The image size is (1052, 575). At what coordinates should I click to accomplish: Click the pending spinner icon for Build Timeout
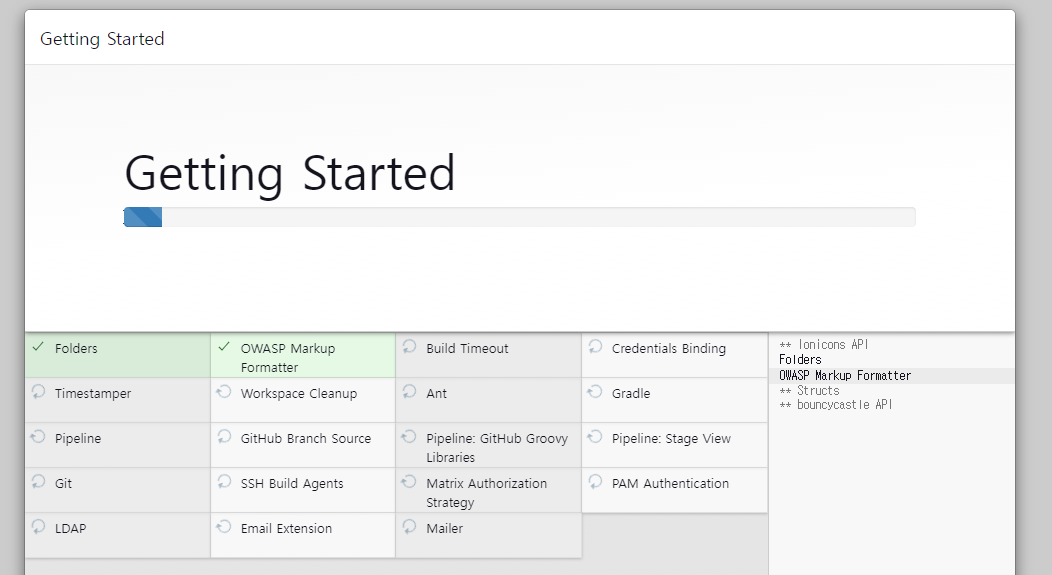(x=409, y=347)
